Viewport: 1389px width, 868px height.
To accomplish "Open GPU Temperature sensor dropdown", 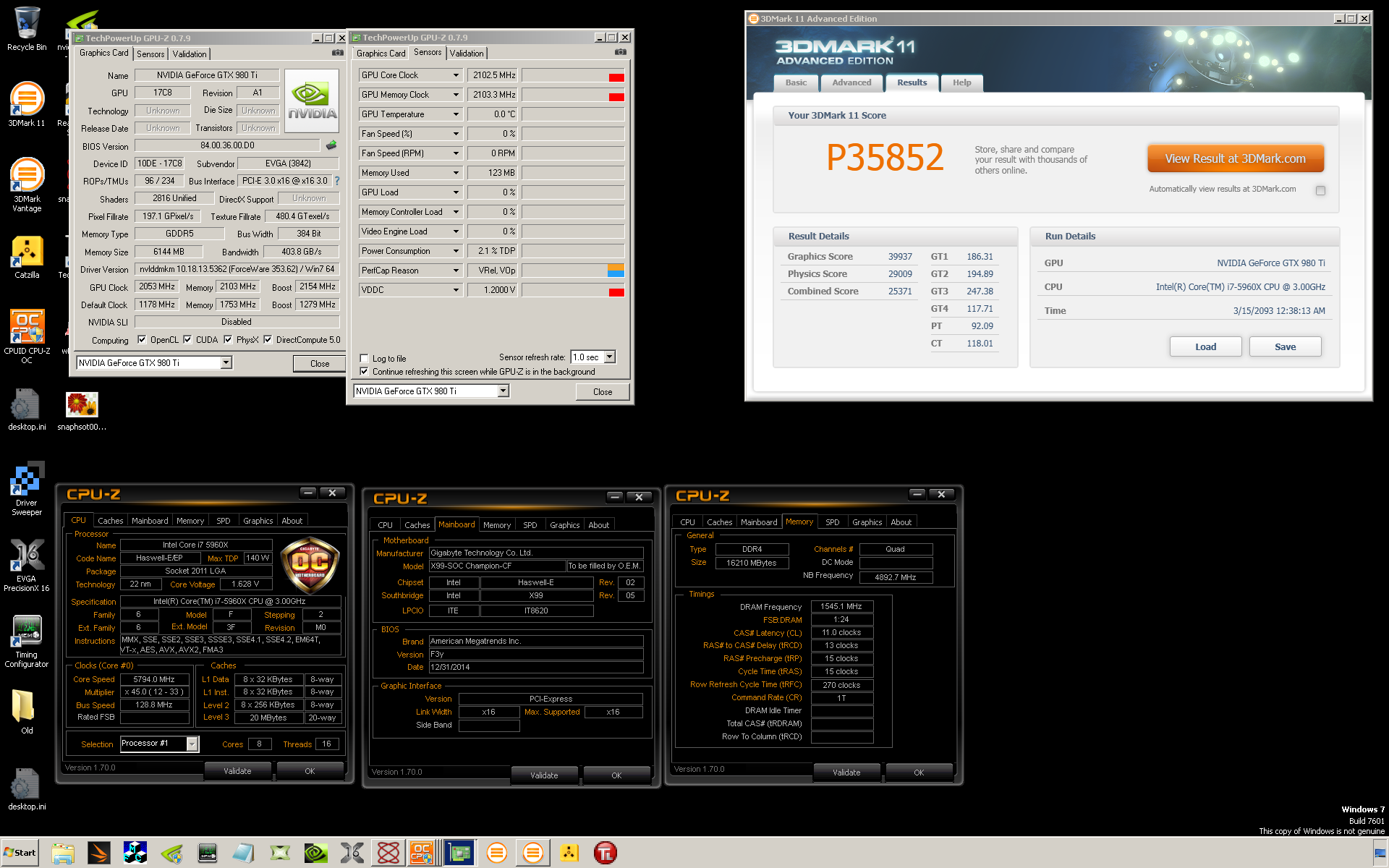I will [456, 114].
